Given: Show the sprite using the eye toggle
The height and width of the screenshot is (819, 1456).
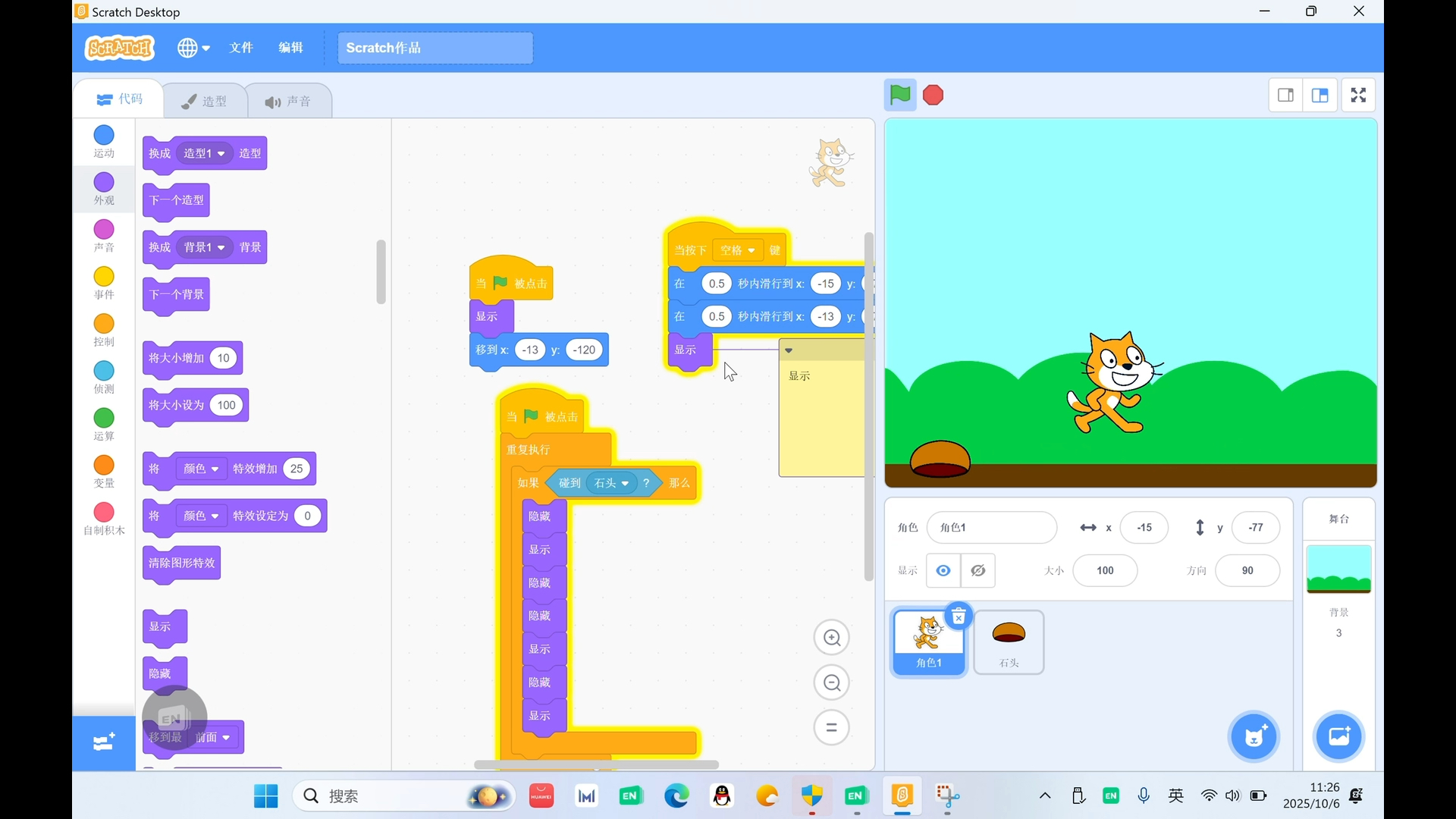Looking at the screenshot, I should pyautogui.click(x=943, y=570).
